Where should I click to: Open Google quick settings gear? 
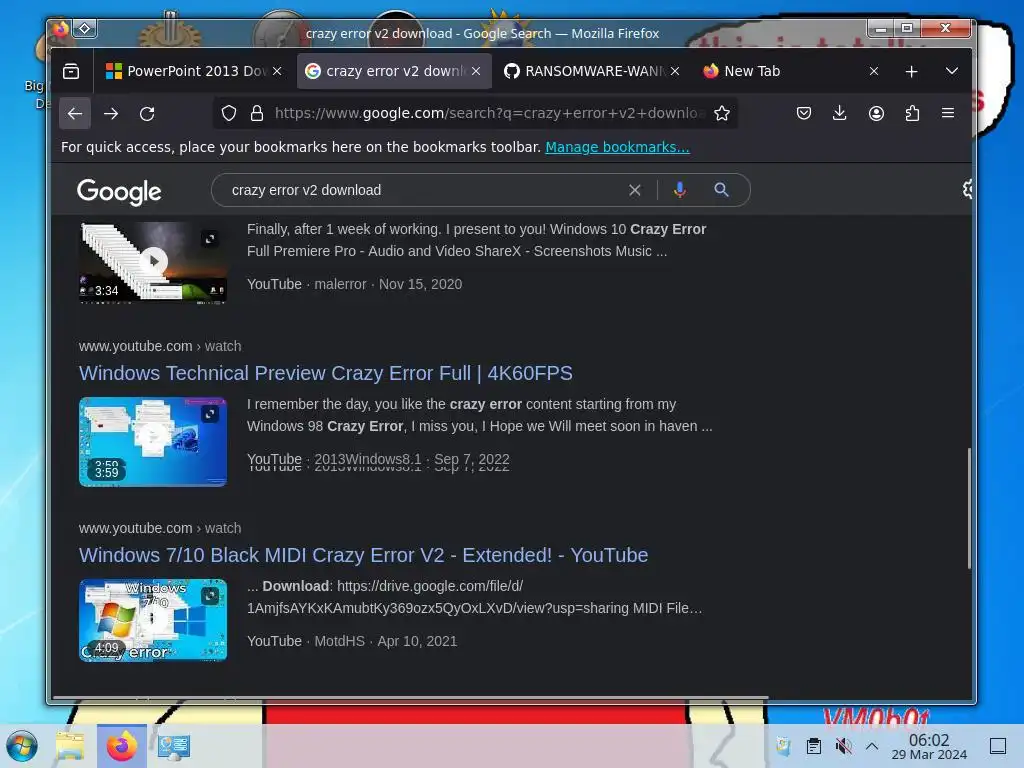tap(968, 189)
